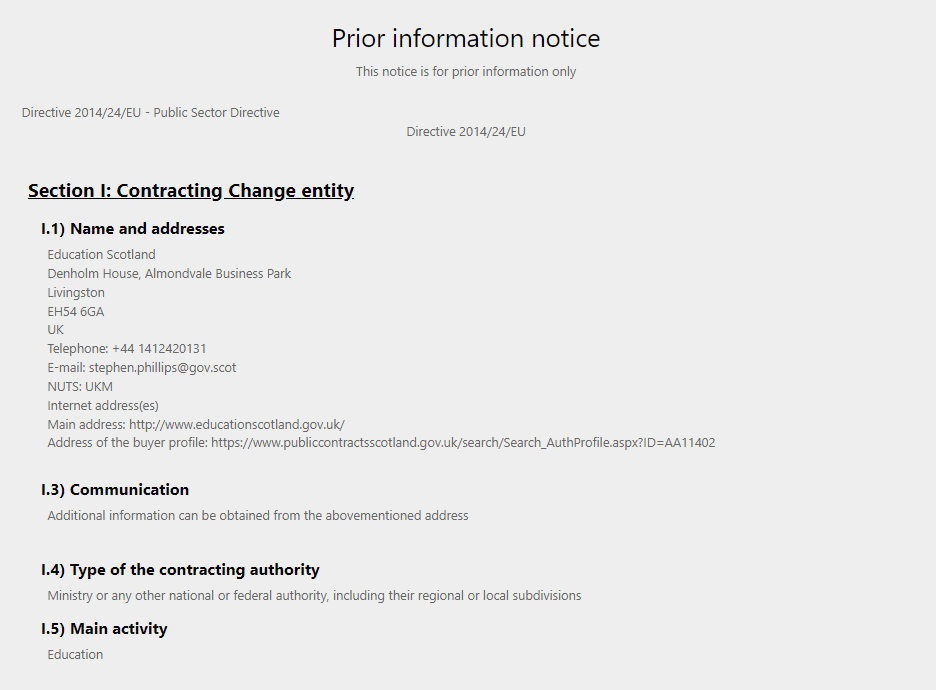The image size is (936, 690).
Task: Click the I.4) Type of the contracting authority heading
Action: click(x=180, y=570)
